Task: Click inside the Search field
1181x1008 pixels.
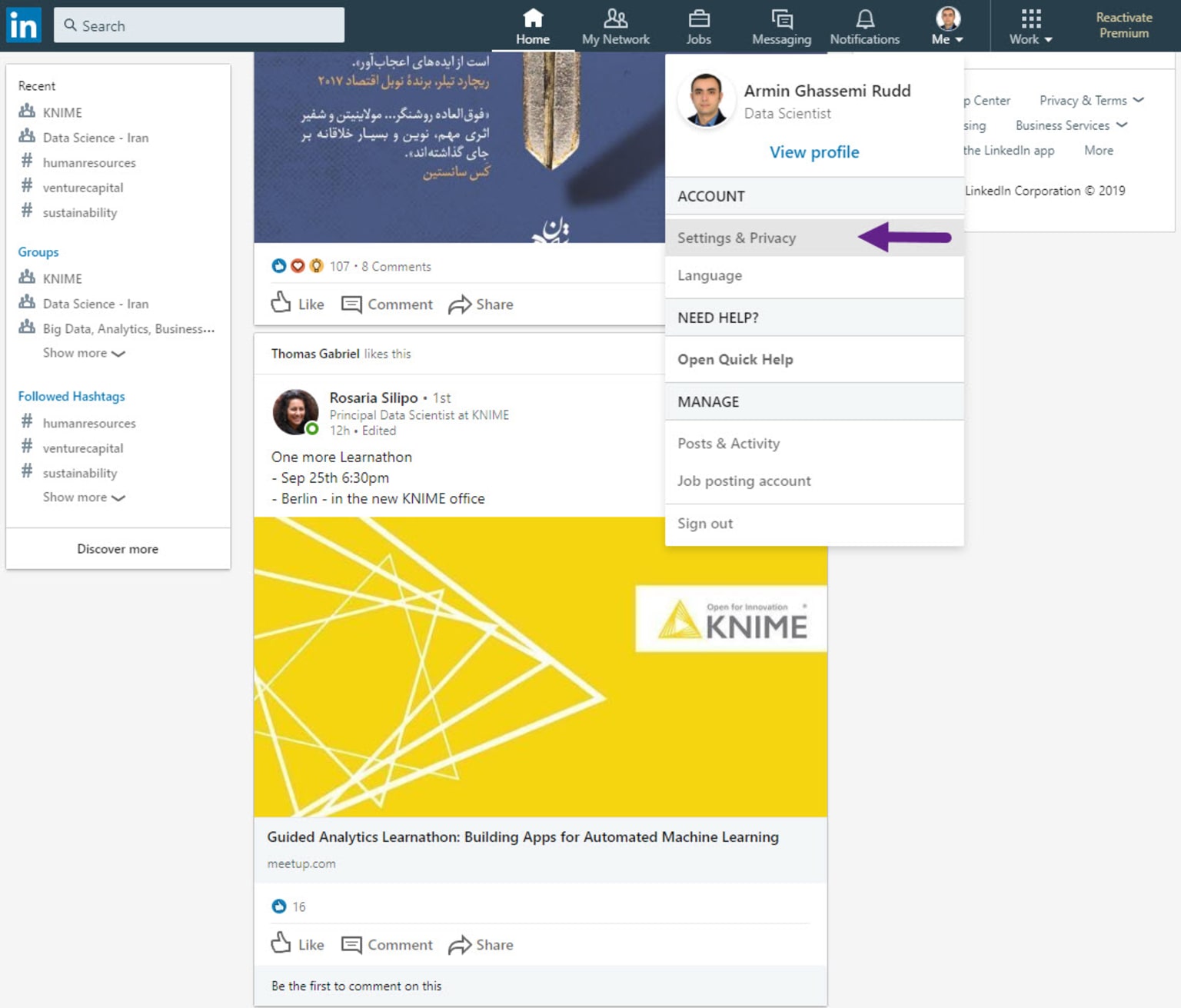Action: [x=199, y=25]
